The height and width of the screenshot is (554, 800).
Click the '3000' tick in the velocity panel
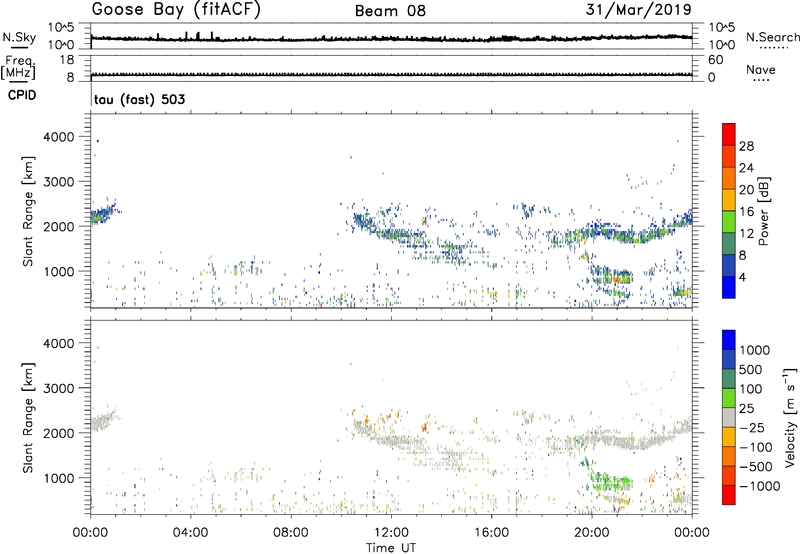tap(59, 388)
